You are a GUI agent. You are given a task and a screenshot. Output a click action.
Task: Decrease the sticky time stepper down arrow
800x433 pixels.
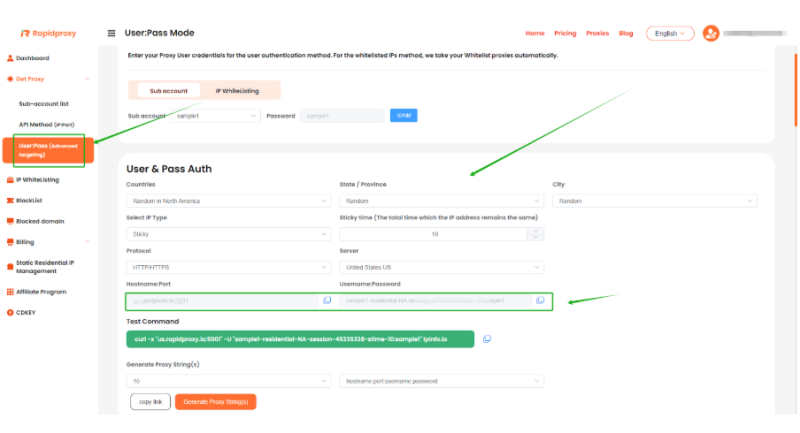pos(535,237)
